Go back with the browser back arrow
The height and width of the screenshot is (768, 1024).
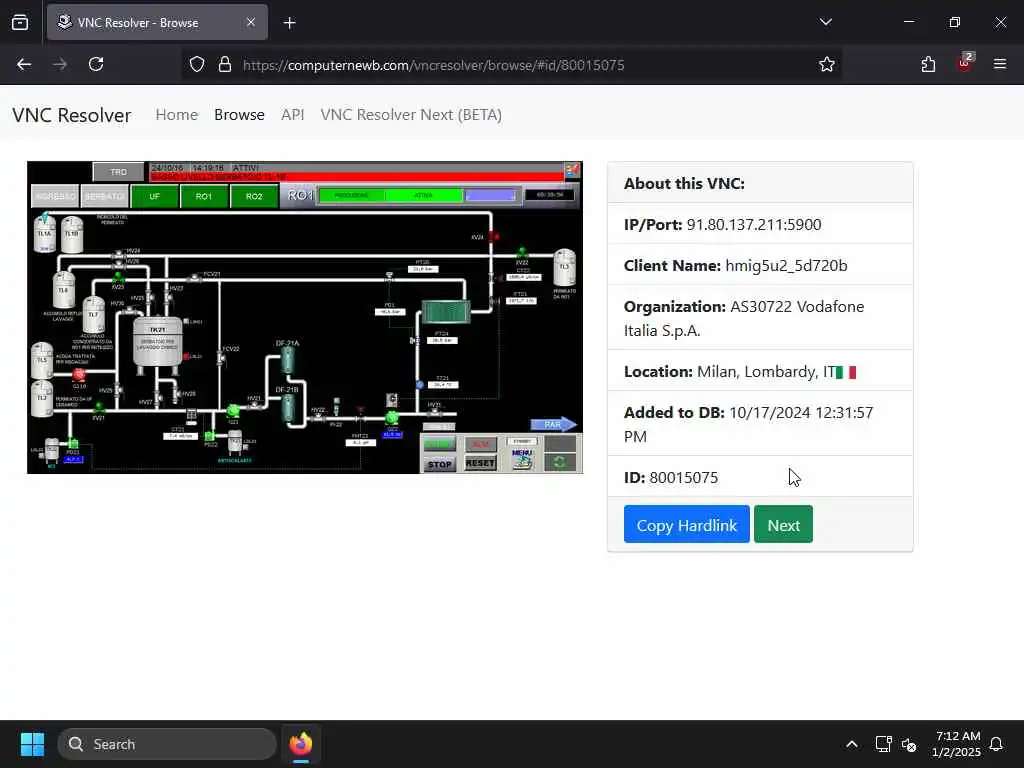[24, 65]
